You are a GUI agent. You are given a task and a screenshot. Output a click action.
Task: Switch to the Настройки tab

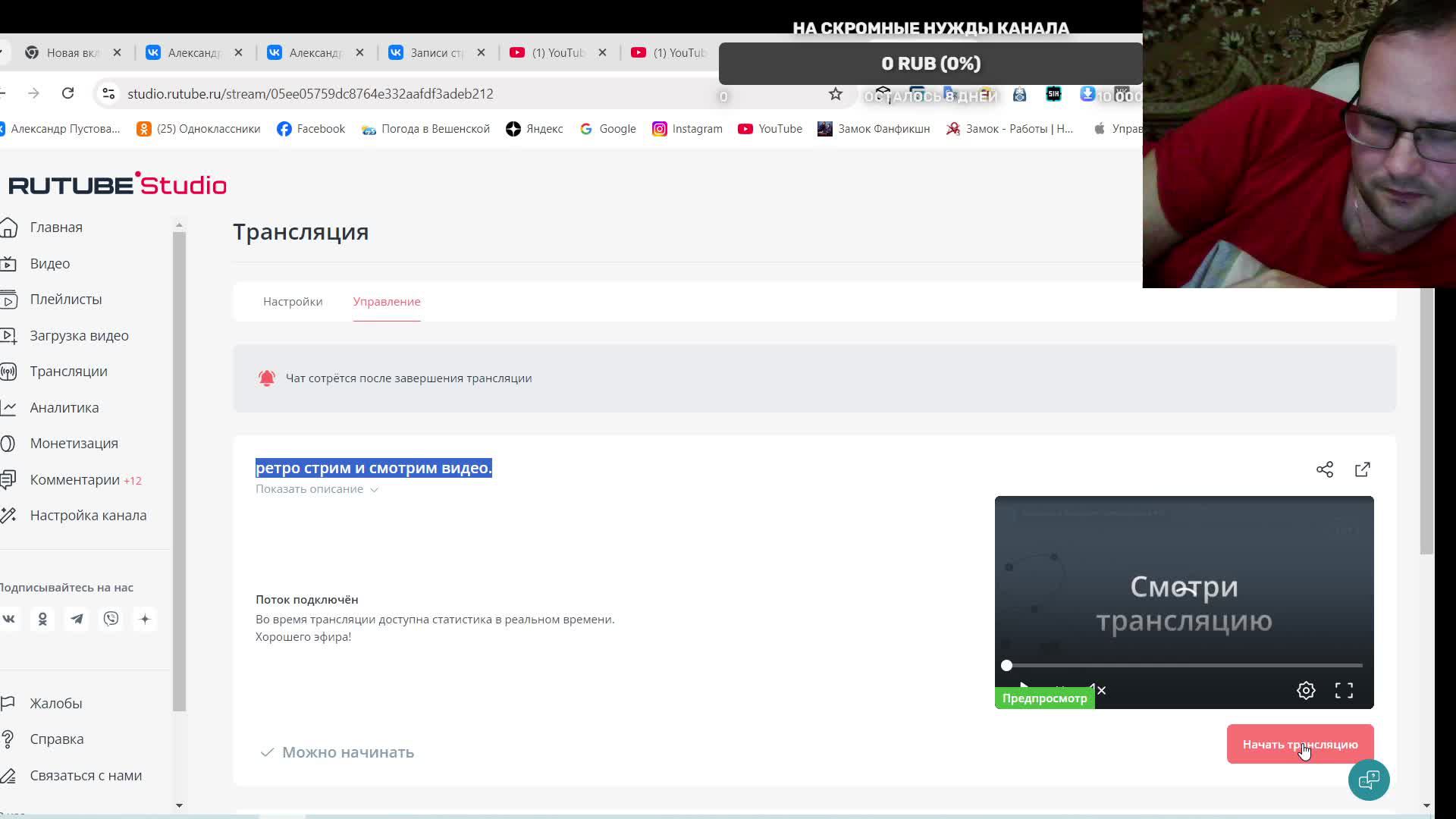tap(293, 302)
